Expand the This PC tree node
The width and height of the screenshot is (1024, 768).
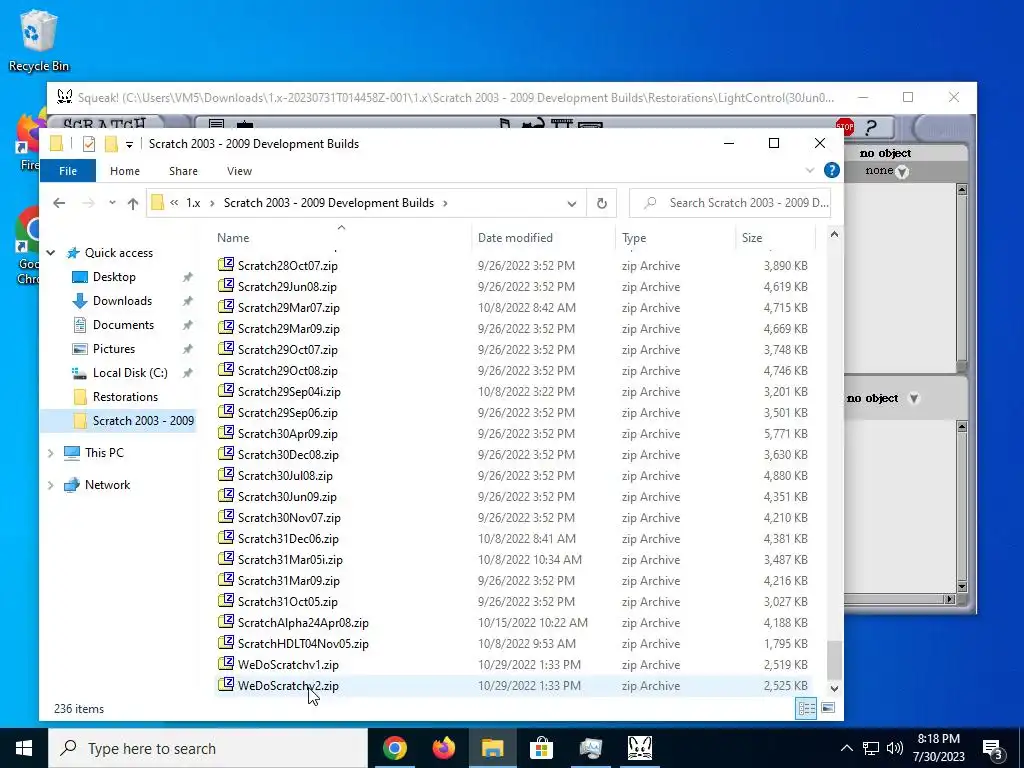point(51,453)
